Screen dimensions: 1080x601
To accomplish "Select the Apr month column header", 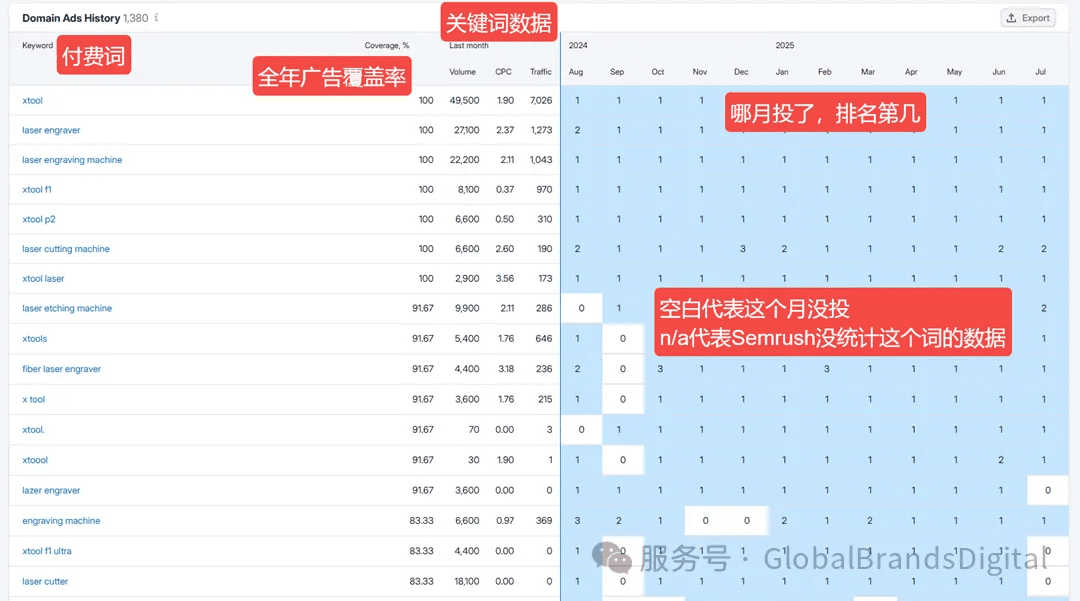I will [911, 72].
